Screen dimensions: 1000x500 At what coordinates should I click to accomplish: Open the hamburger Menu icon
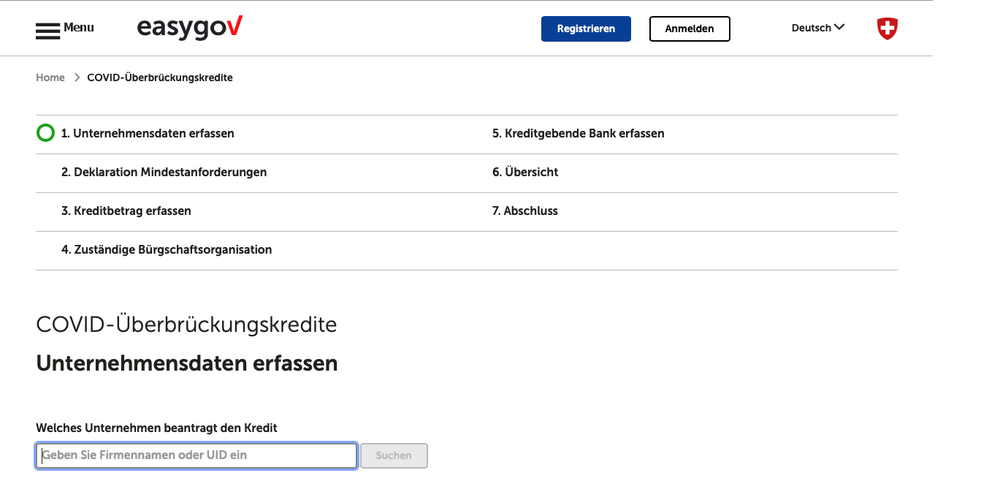[48, 31]
